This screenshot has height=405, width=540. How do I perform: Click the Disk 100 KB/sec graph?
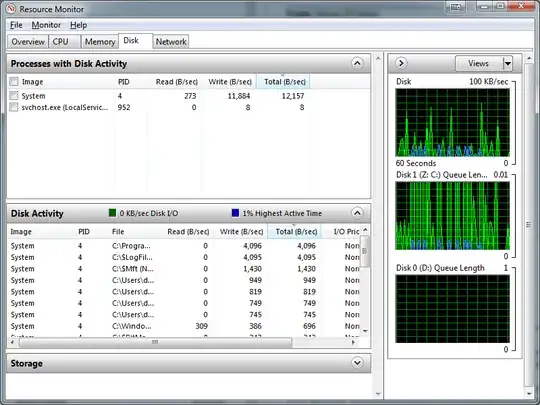pos(453,123)
